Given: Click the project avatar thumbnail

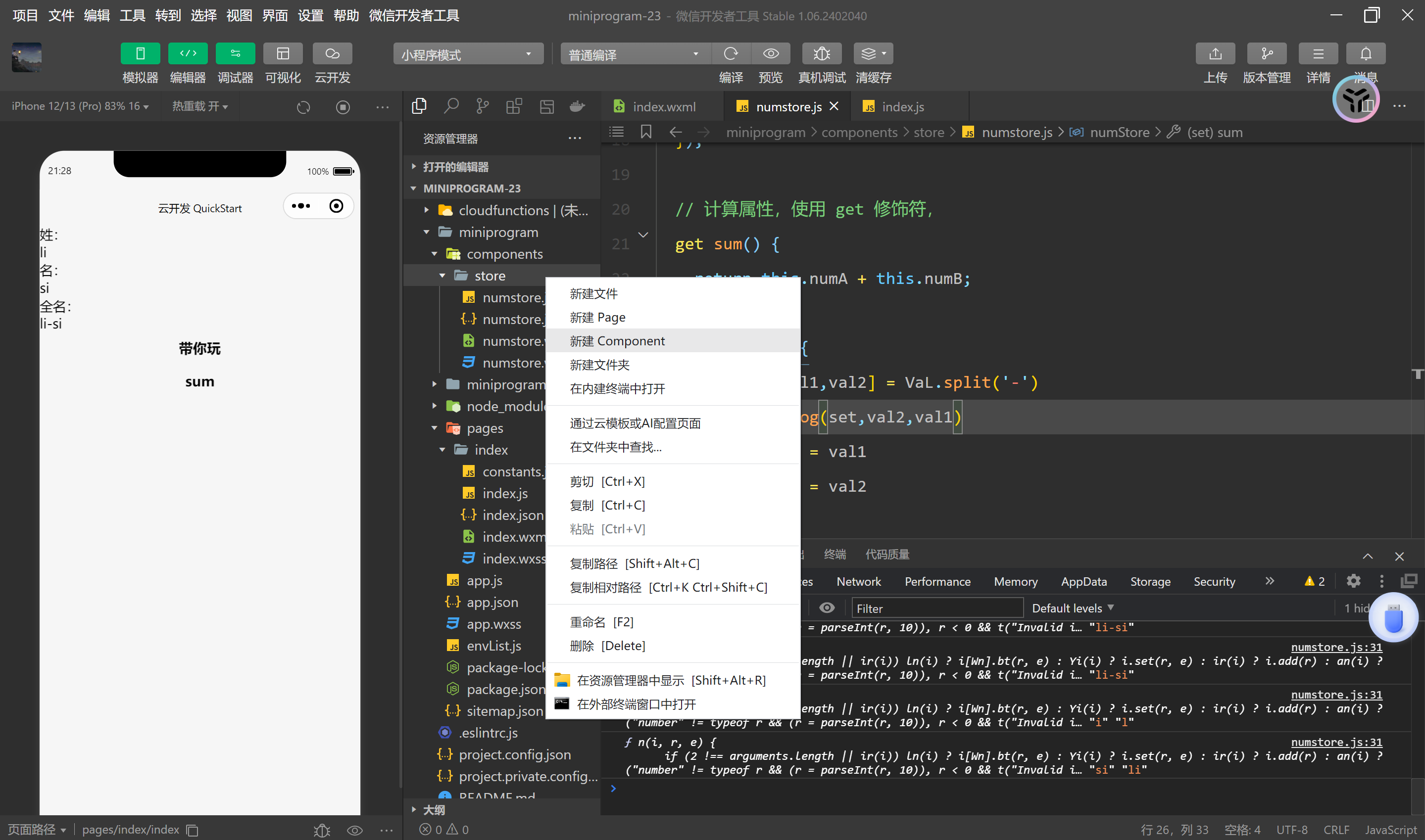Looking at the screenshot, I should (x=27, y=56).
